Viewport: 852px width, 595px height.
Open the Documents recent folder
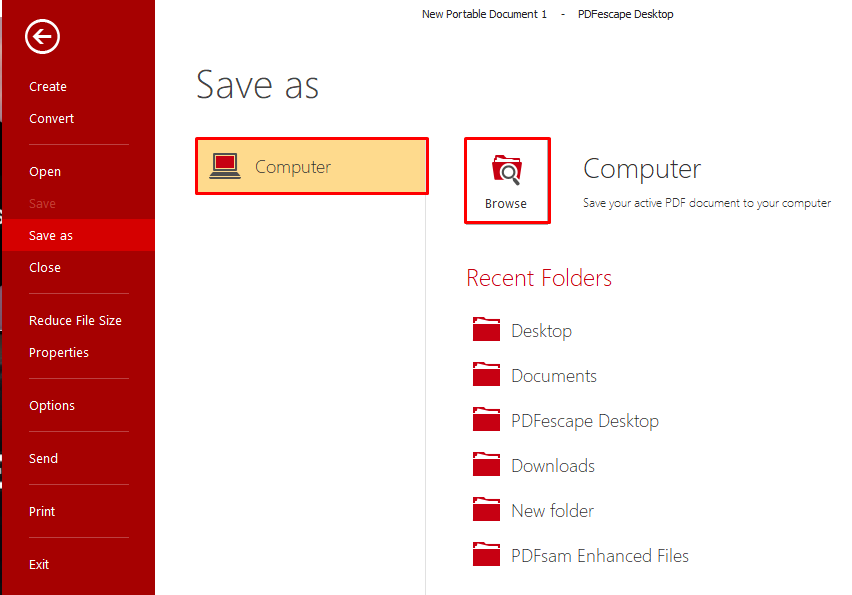click(554, 376)
